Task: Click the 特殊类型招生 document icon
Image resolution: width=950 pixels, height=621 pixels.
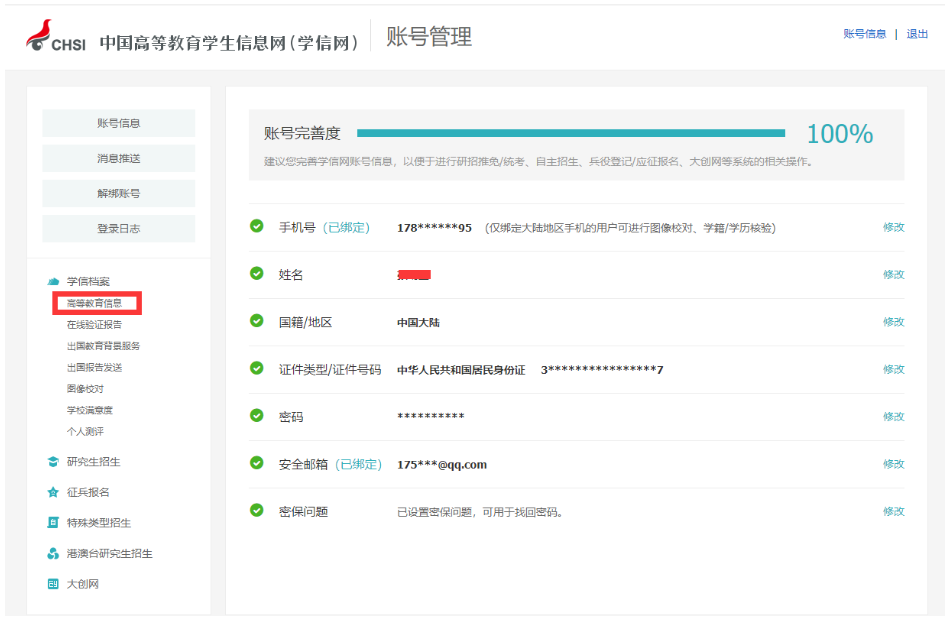Action: pos(53,523)
